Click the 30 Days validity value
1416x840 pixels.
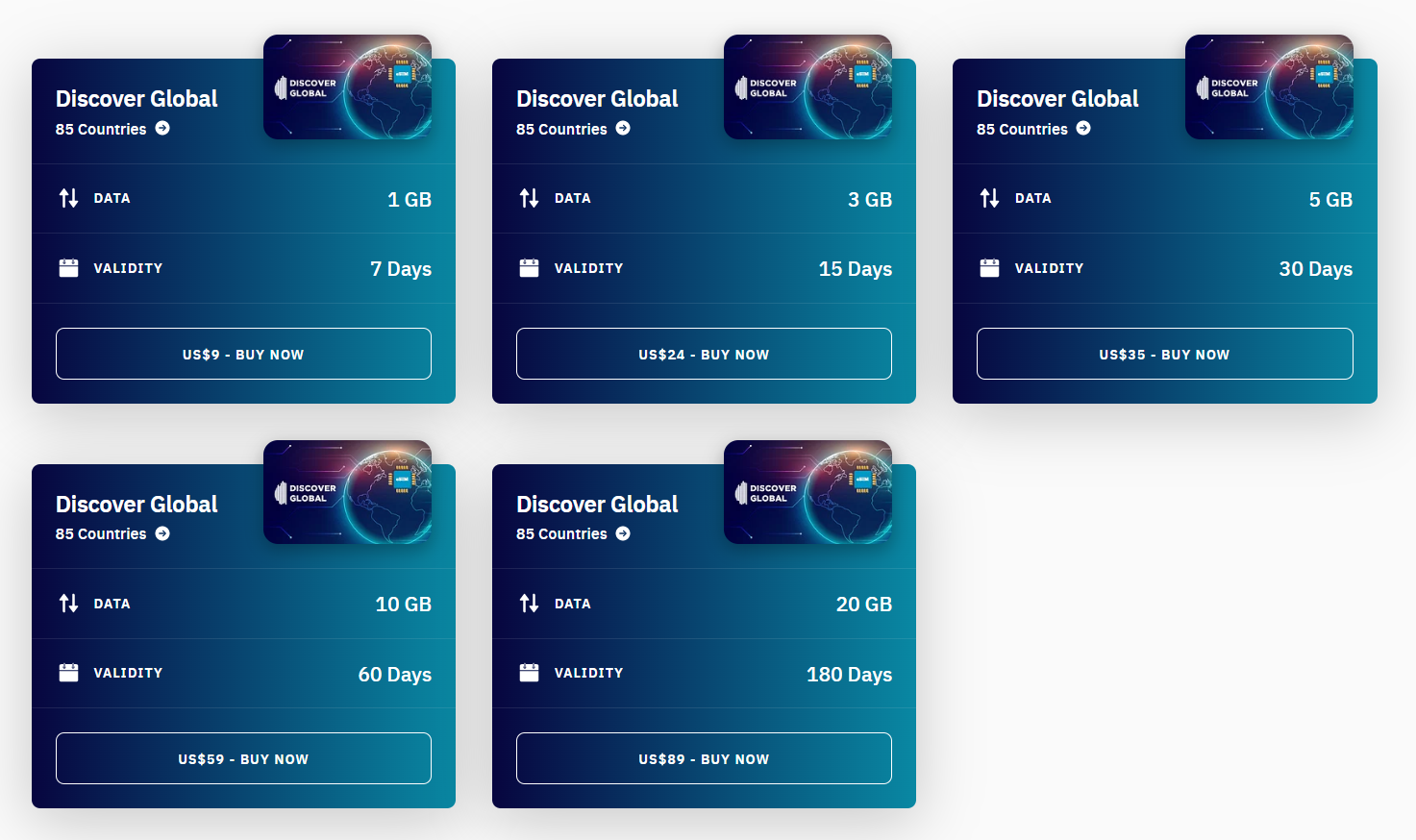coord(1315,269)
